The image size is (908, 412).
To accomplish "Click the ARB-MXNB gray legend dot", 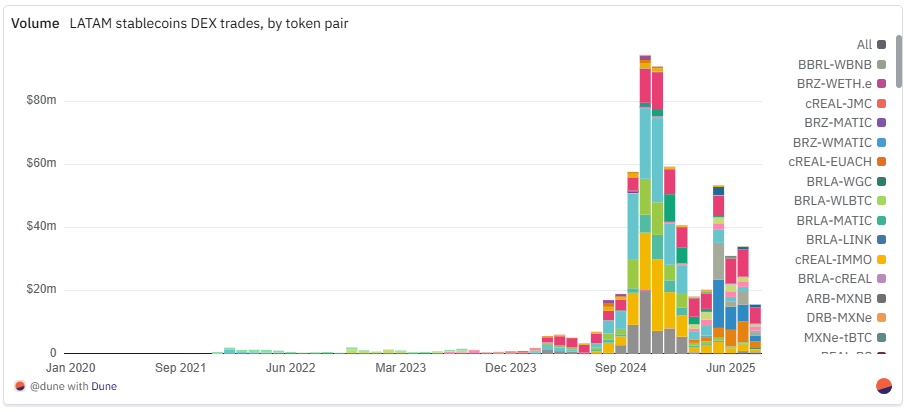I will pyautogui.click(x=881, y=298).
